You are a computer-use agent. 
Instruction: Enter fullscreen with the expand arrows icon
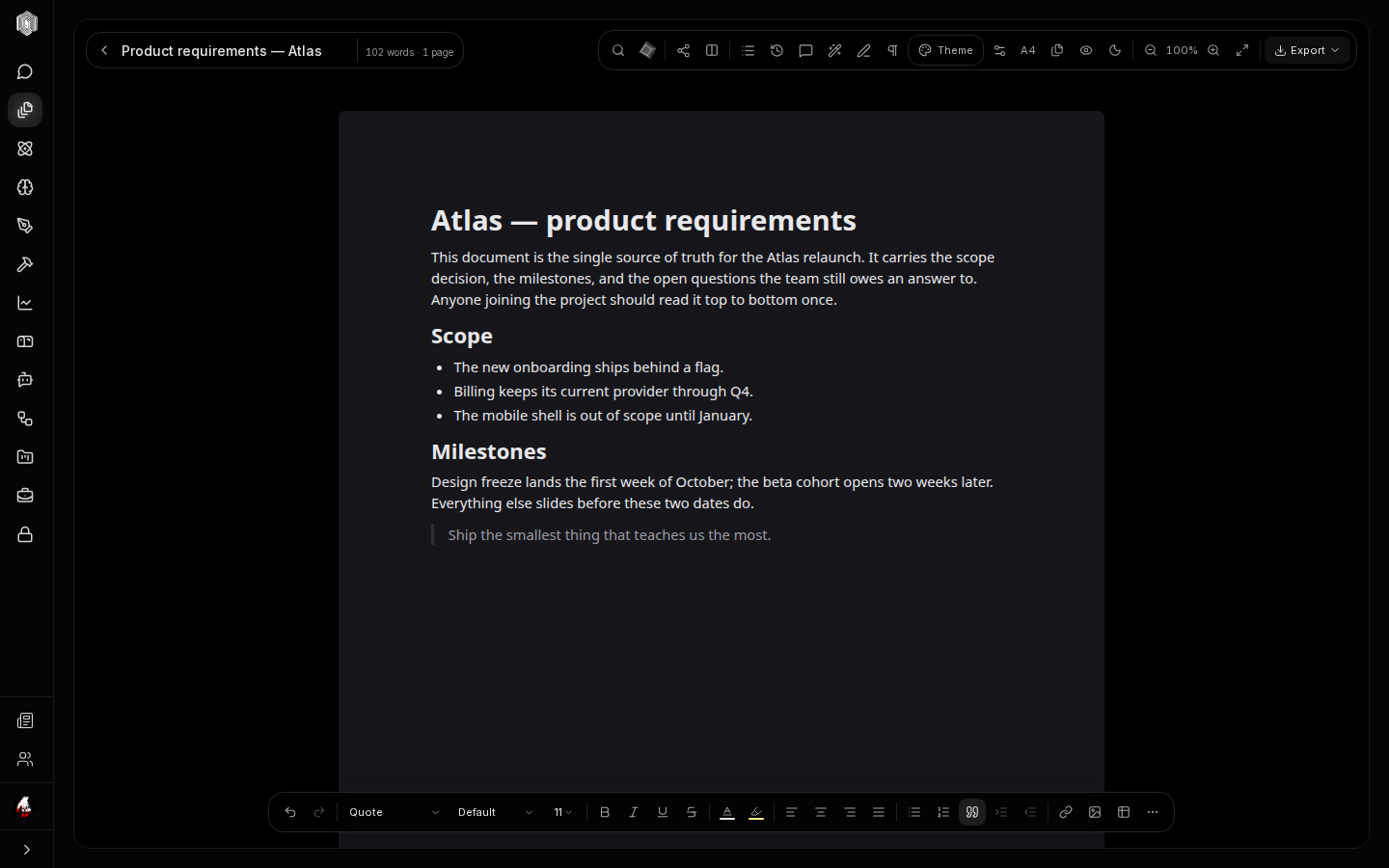tap(1242, 50)
